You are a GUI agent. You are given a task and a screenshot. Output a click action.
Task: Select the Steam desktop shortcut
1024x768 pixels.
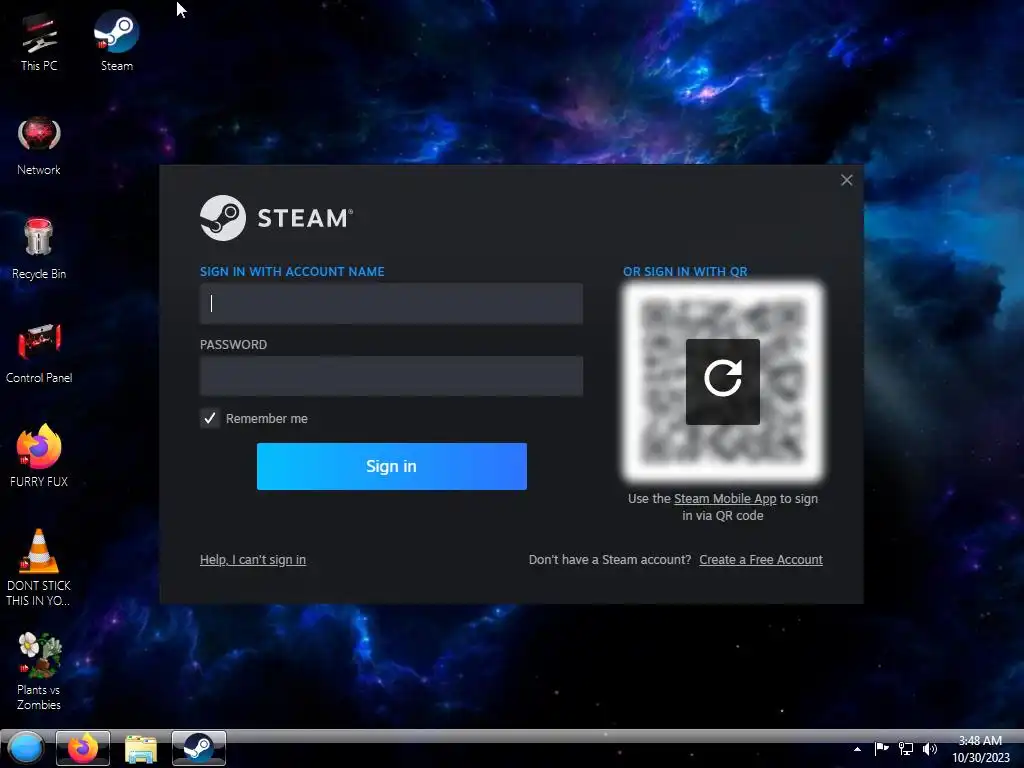[x=116, y=40]
